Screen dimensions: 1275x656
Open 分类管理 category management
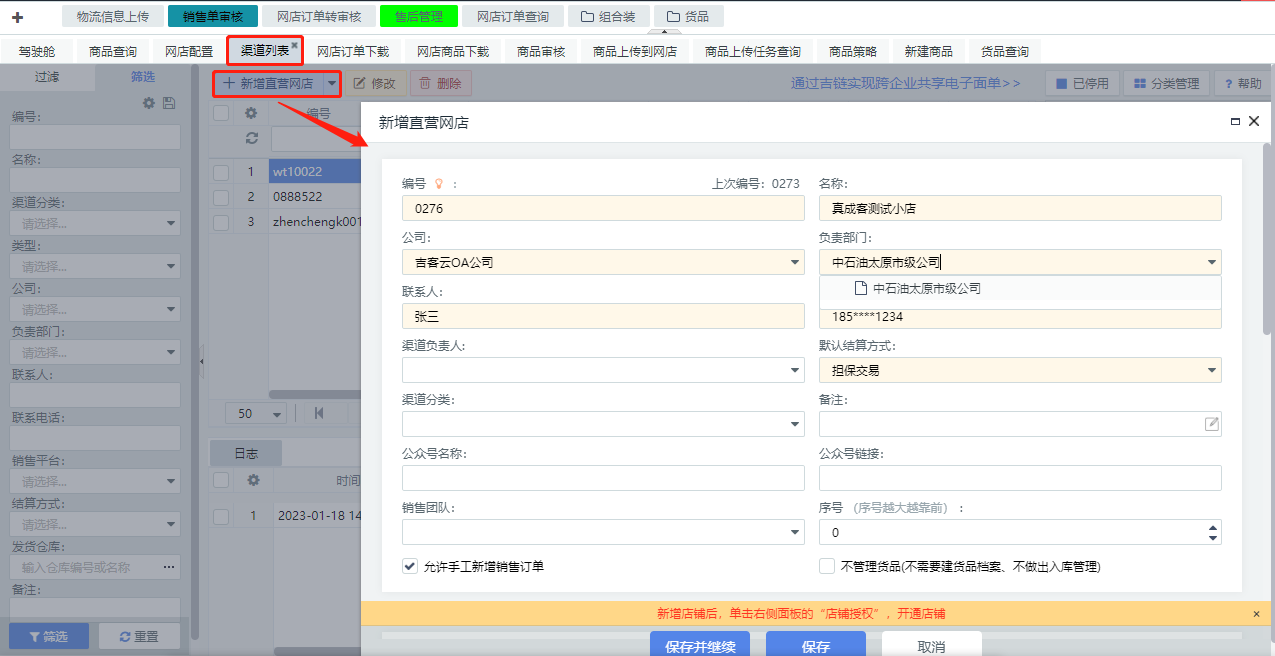1166,84
